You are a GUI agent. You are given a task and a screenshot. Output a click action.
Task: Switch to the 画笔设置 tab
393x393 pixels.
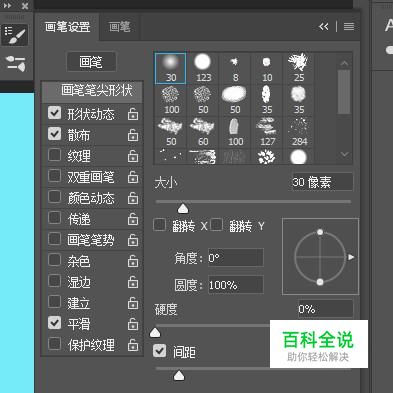coord(68,27)
